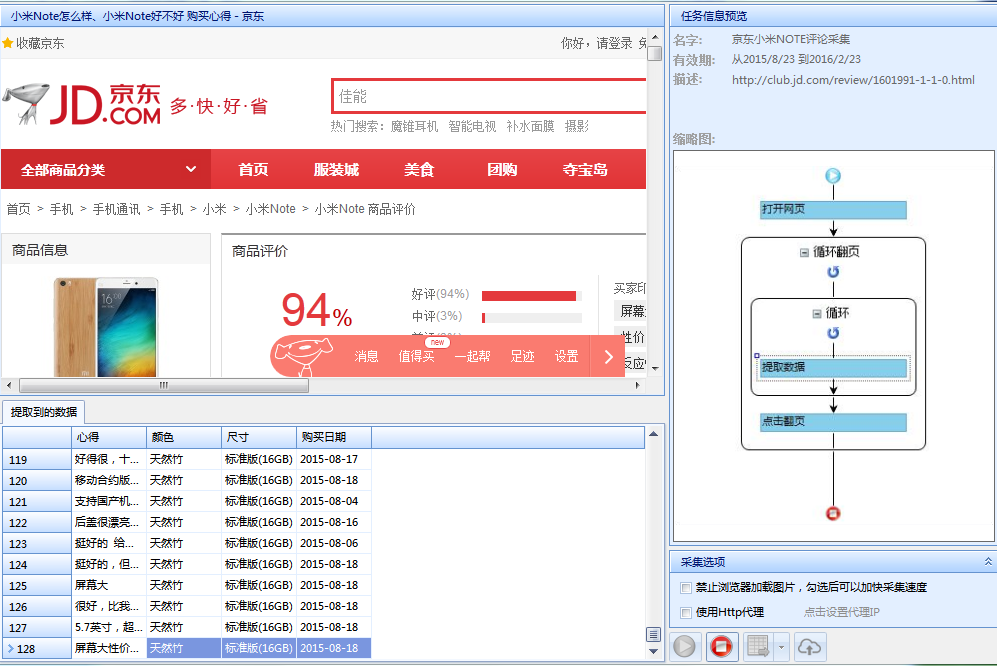Select the 点击翻页 workflow step
This screenshot has width=997, height=666.
tap(833, 422)
